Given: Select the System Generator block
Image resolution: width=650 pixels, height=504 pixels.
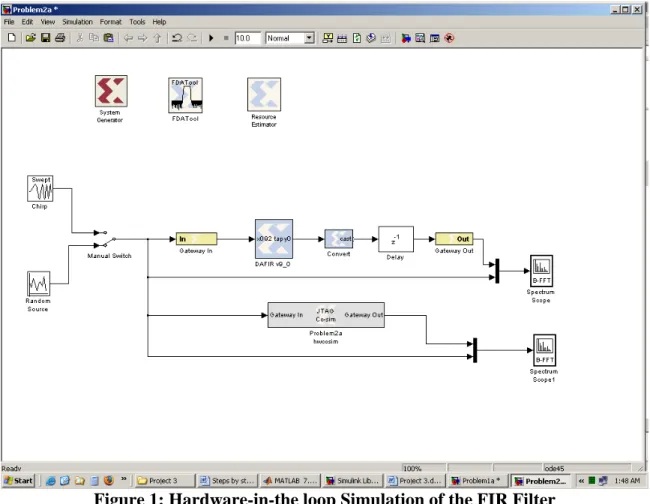Looking at the screenshot, I should pyautogui.click(x=111, y=91).
